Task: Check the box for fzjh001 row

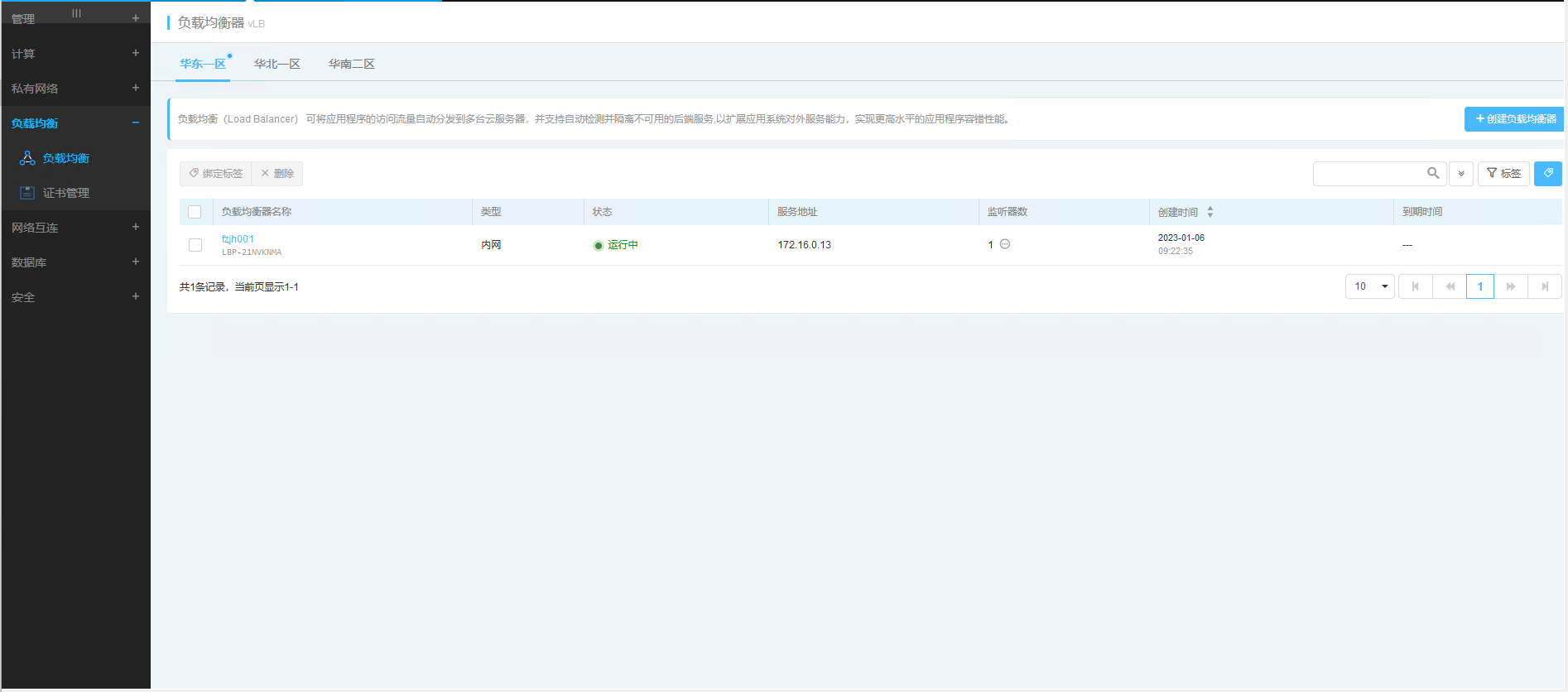Action: point(195,245)
